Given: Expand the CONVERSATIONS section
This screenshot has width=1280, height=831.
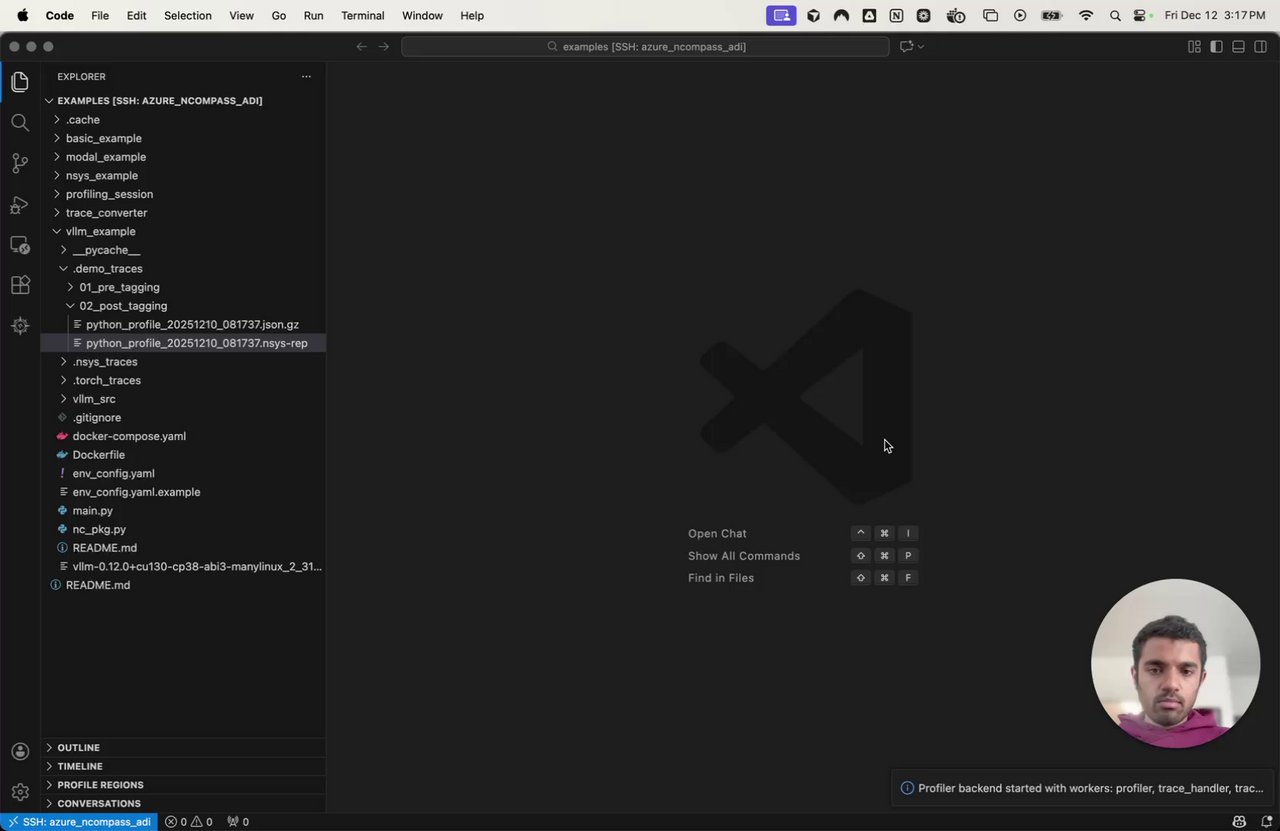Looking at the screenshot, I should click(183, 803).
